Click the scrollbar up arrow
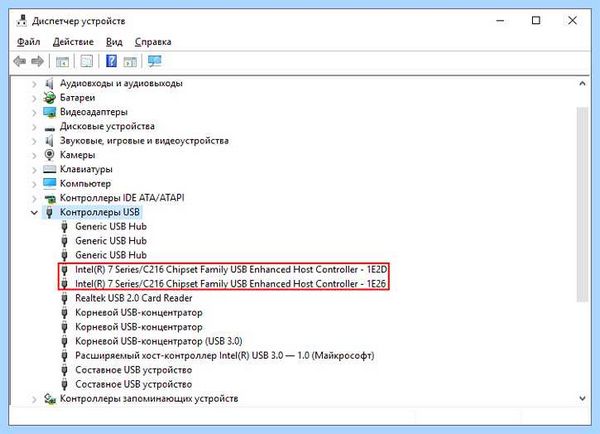Viewport: 600px width, 434px height. [582, 83]
